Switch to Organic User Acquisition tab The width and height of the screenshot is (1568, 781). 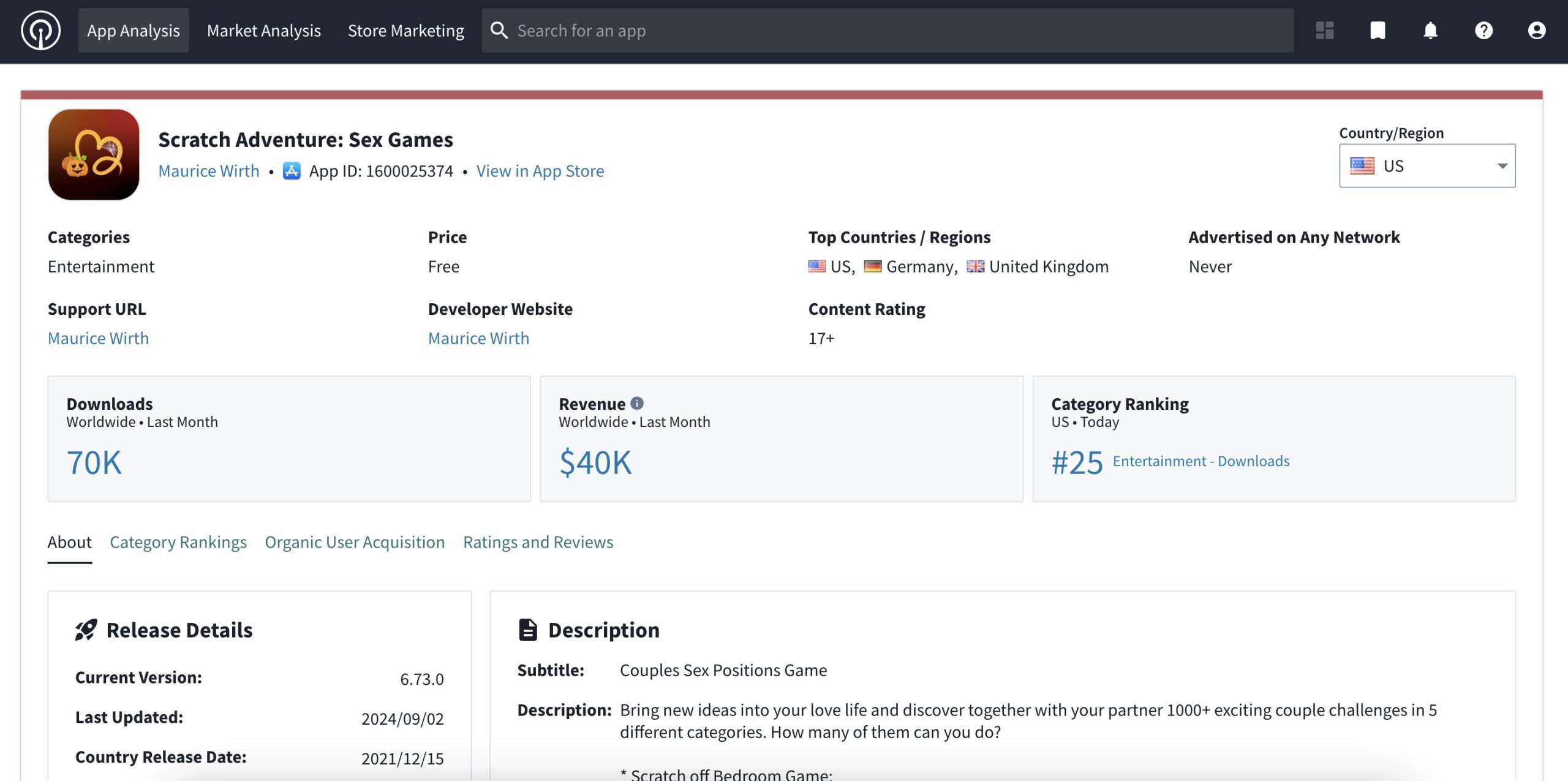(355, 542)
